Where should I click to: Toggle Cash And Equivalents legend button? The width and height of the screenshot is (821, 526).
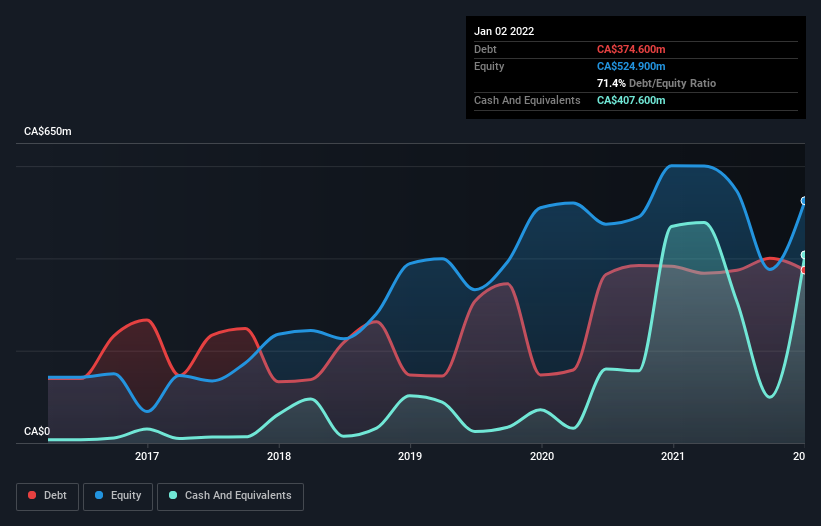(230, 496)
